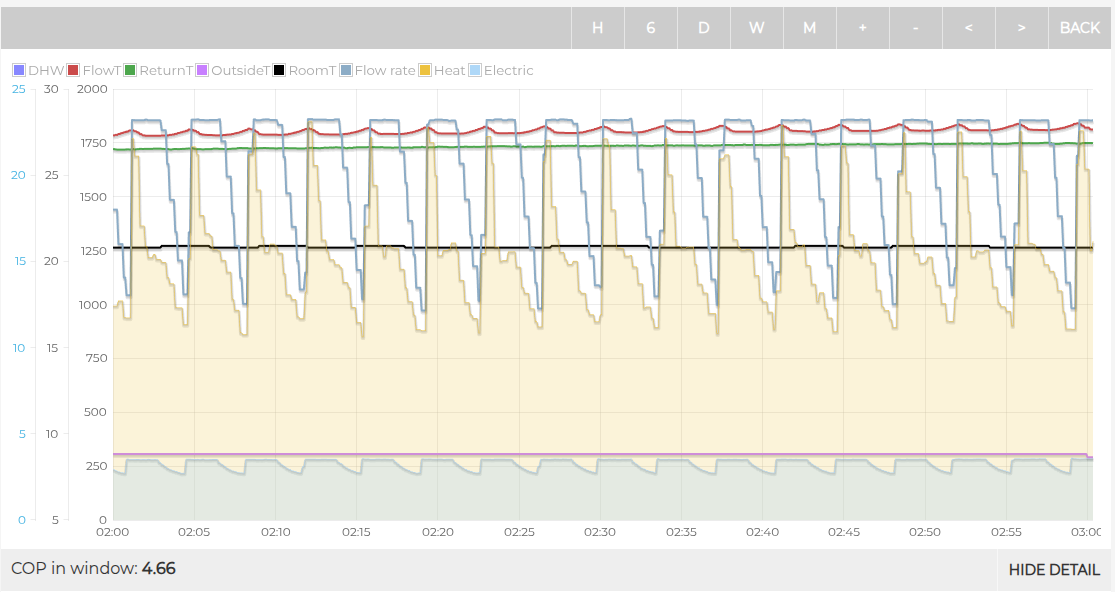Switch chart to Month view (M)

(810, 28)
